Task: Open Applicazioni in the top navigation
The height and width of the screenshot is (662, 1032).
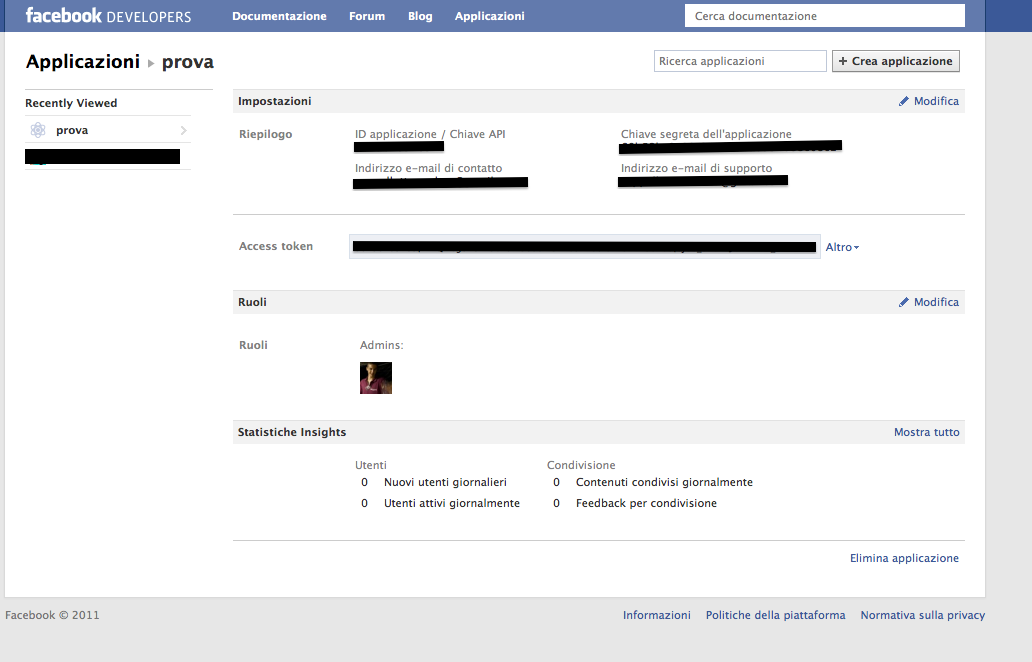Action: pyautogui.click(x=489, y=16)
